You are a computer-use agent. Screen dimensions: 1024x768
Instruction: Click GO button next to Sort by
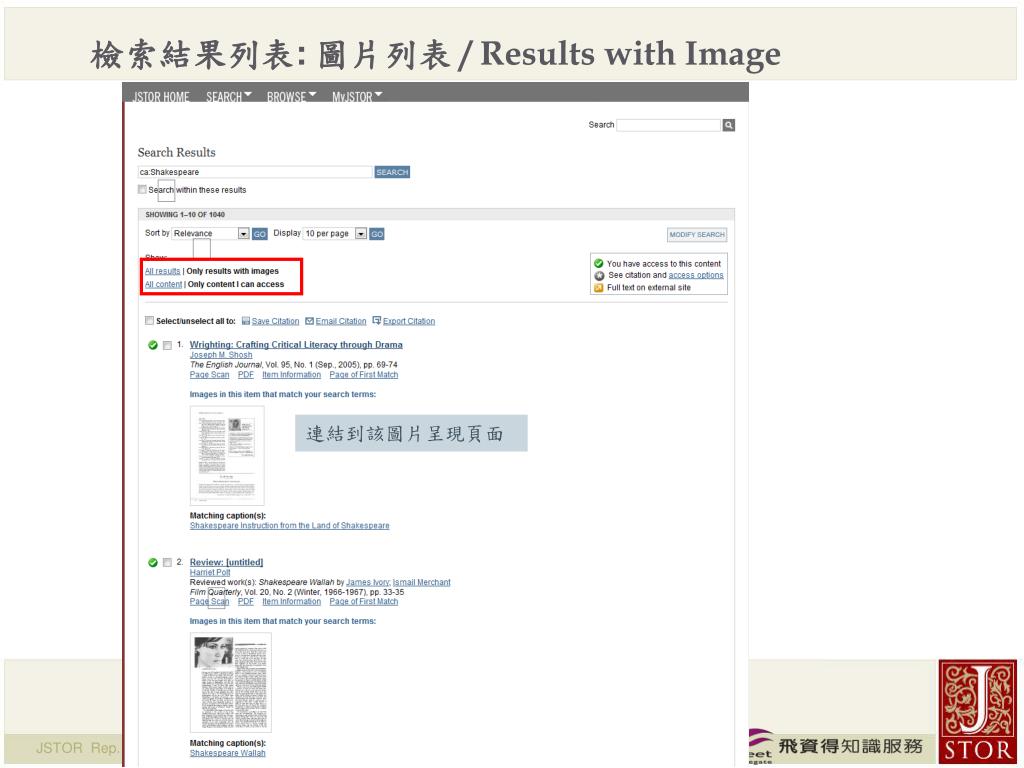click(x=260, y=234)
